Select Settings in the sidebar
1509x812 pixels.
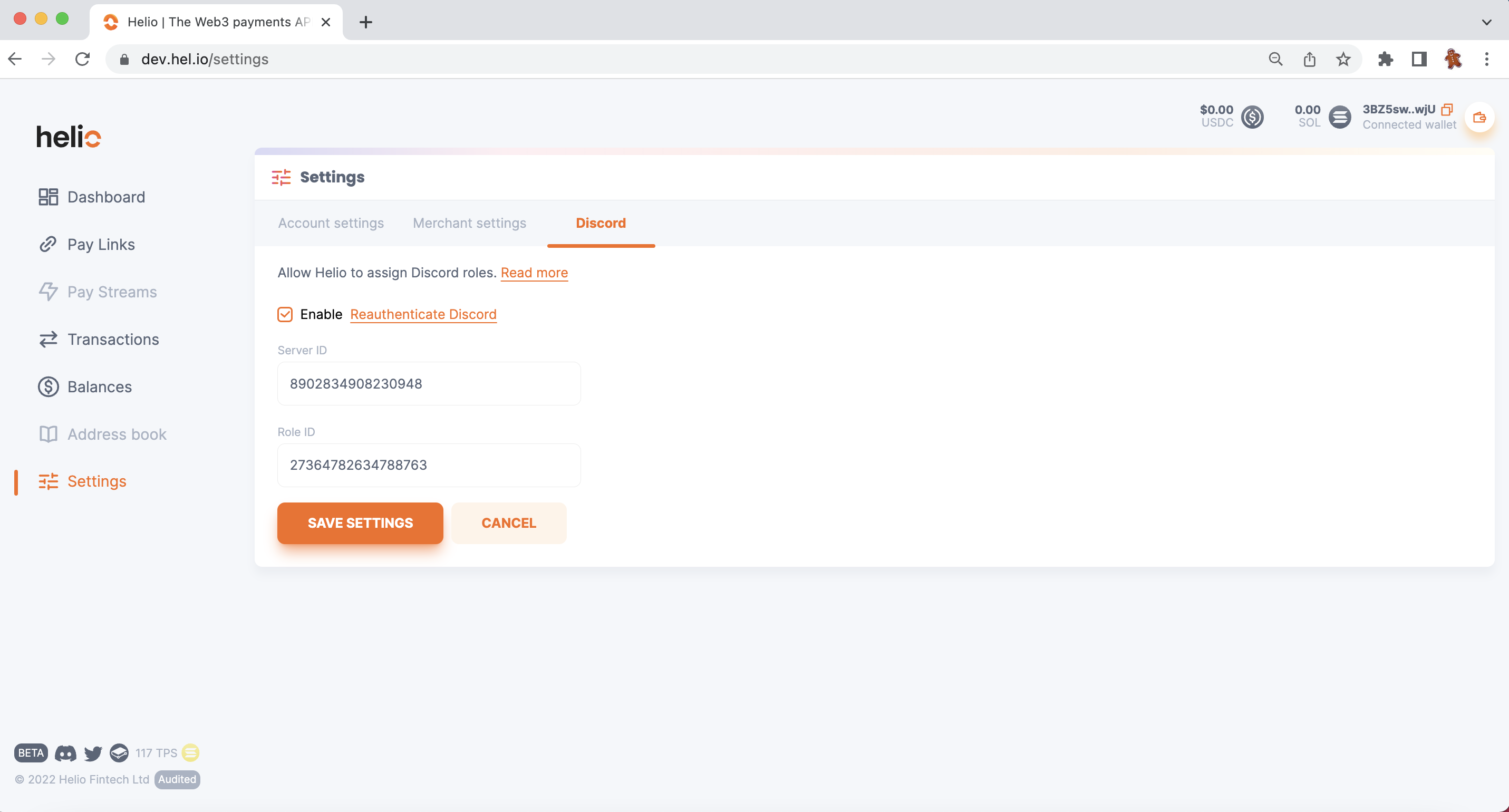82,481
